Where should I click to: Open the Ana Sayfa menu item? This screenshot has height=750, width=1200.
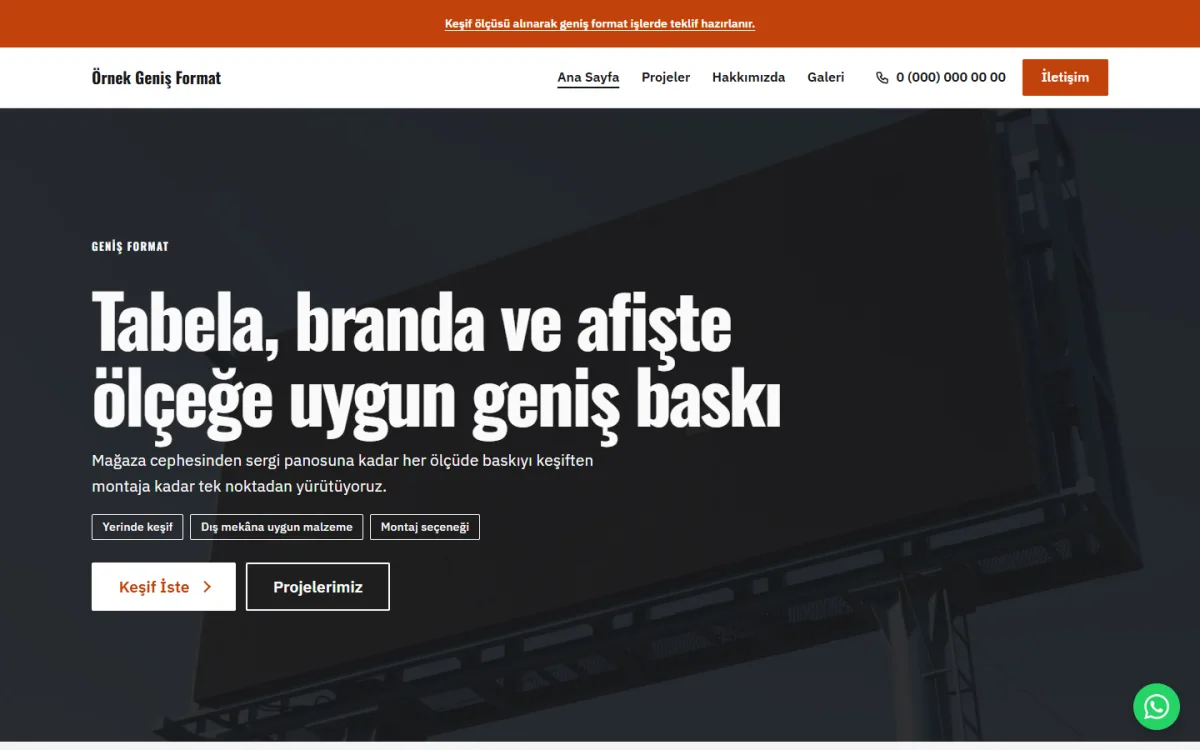[x=588, y=77]
